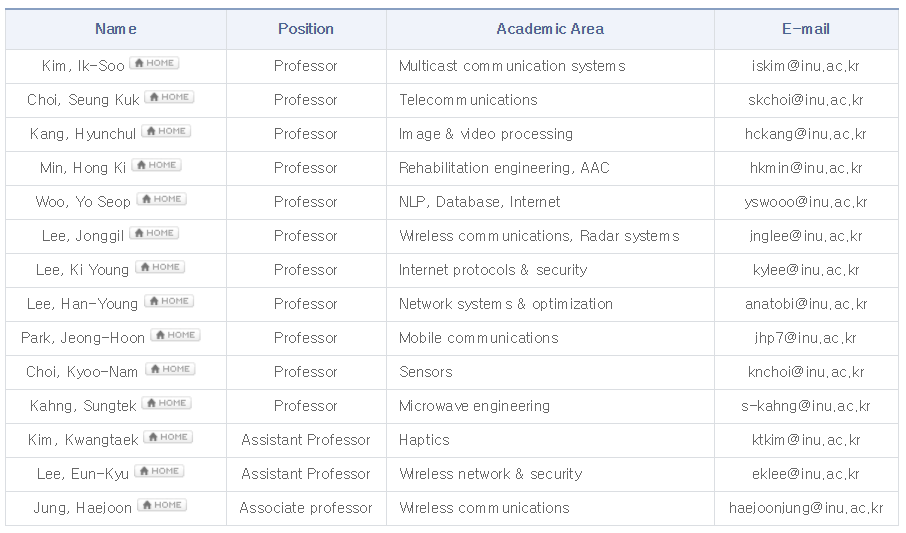Screen dimensions: 906x533
Task: Visit HOME icon of Choi, Kyoo-Nam
Action: coord(170,369)
